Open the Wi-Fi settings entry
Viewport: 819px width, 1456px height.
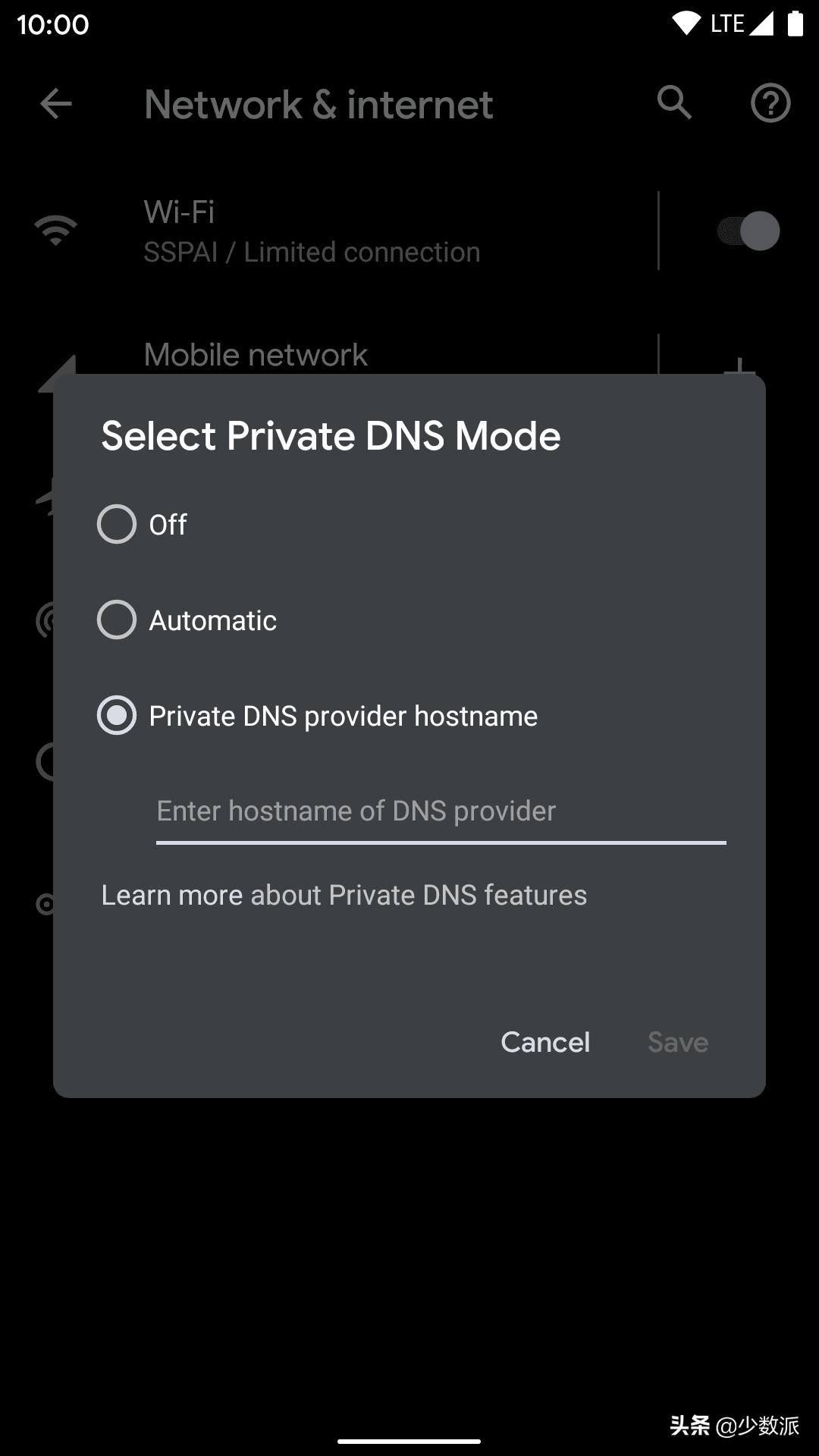point(311,231)
